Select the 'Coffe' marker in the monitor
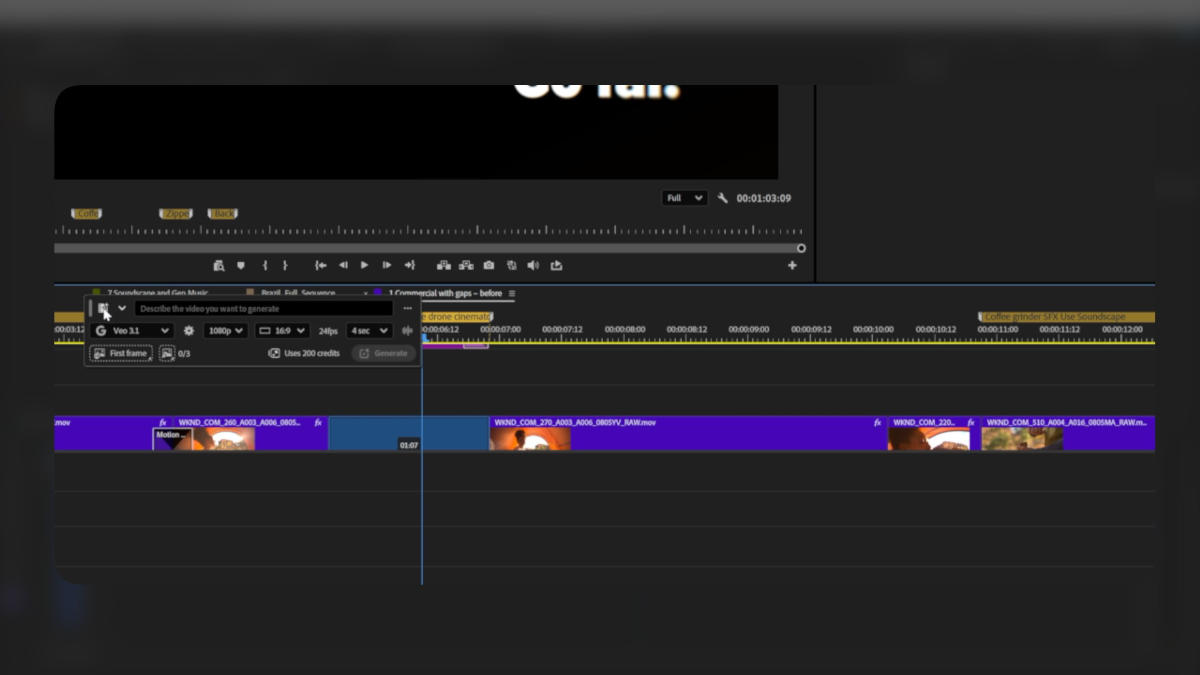 tap(87, 214)
